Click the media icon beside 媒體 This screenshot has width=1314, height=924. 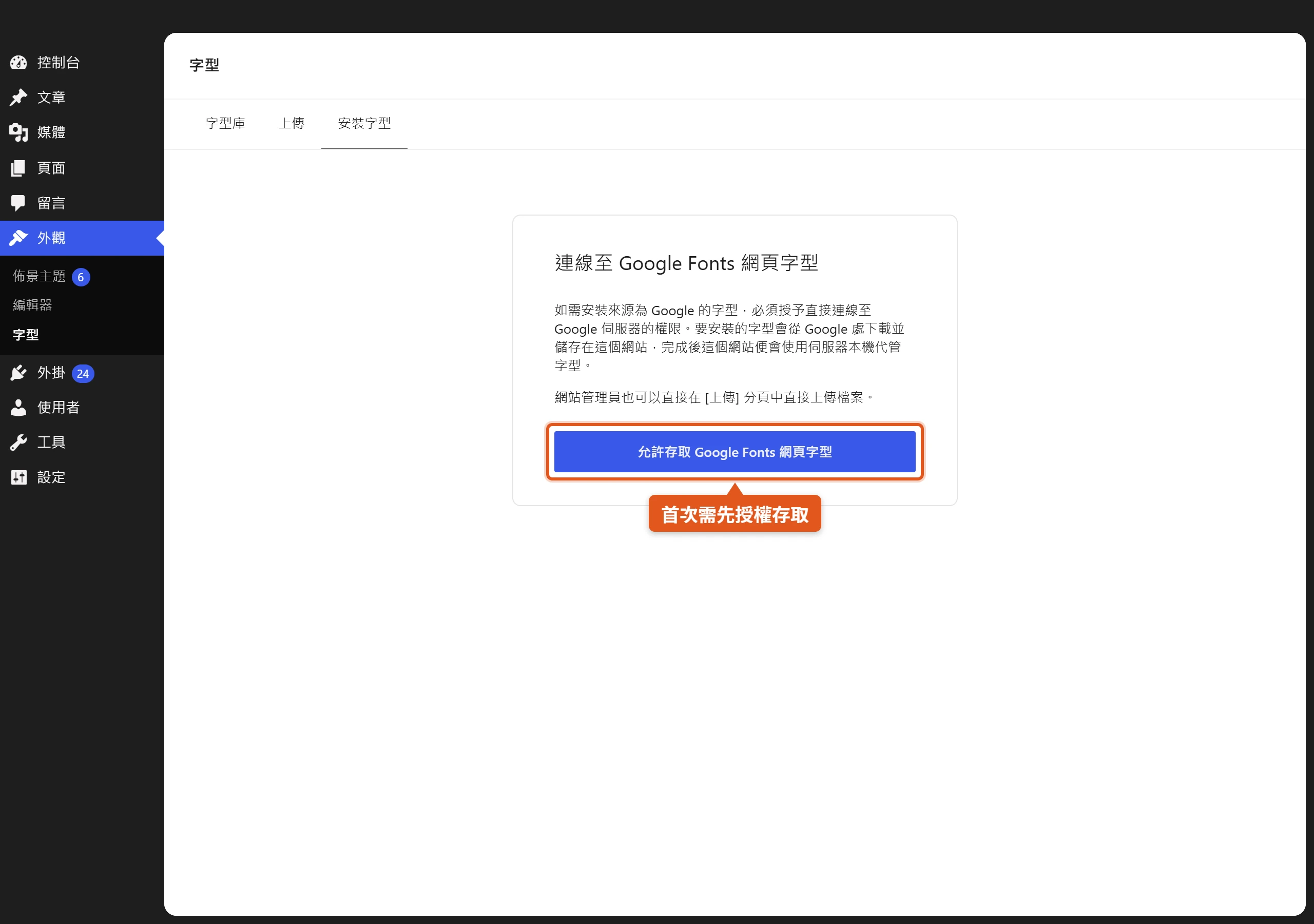click(18, 132)
